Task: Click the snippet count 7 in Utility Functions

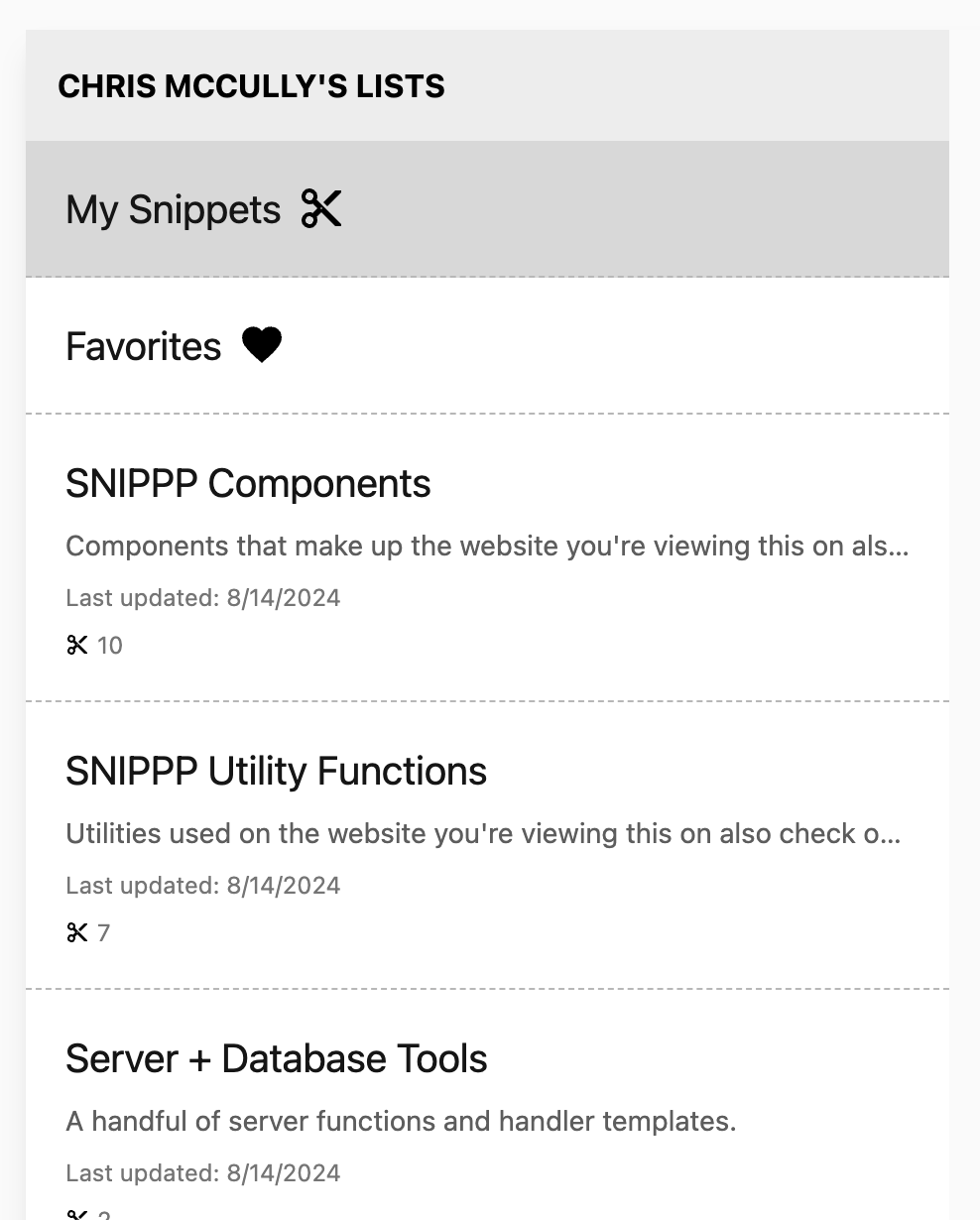Action: click(104, 933)
